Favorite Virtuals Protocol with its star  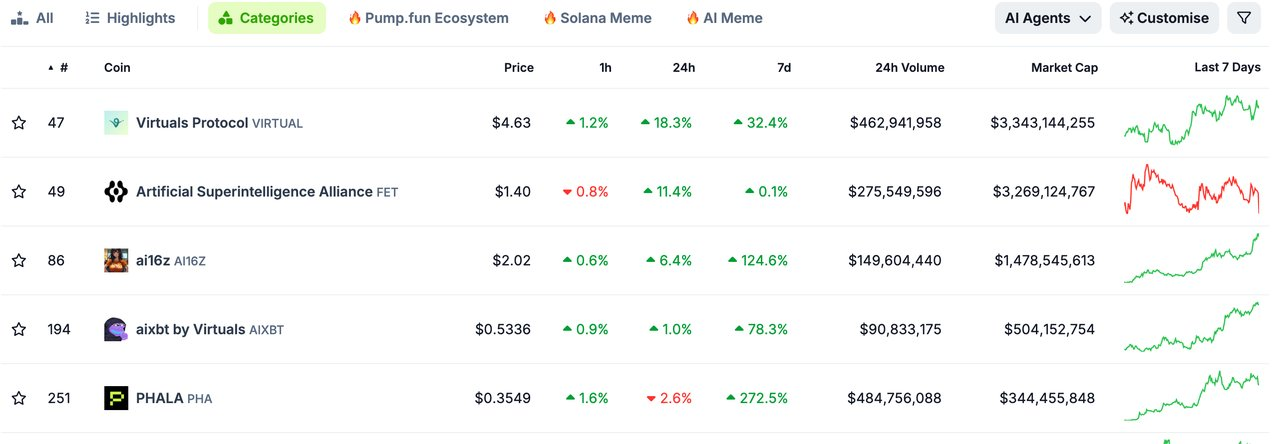[19, 123]
